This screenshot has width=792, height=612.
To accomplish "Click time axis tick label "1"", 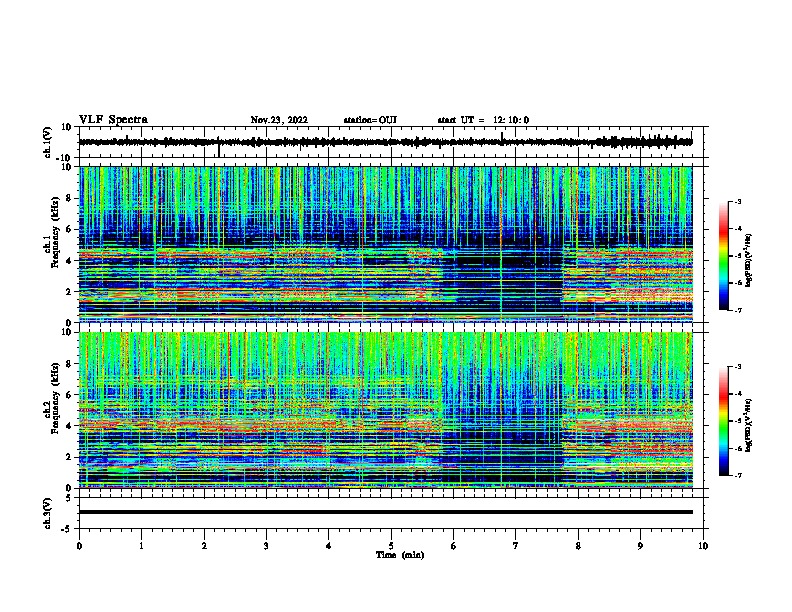I will click(141, 546).
